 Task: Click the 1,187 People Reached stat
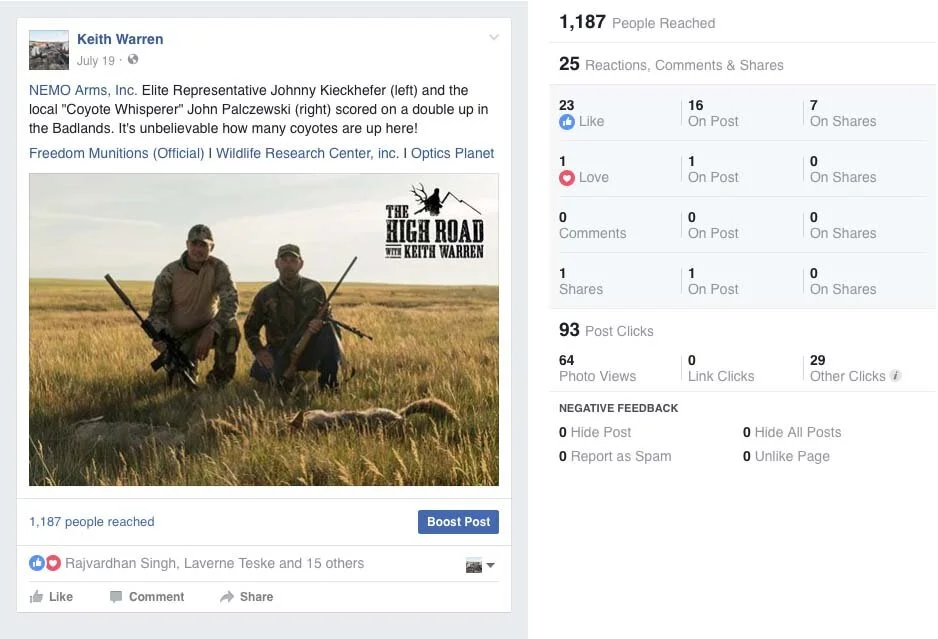click(637, 23)
